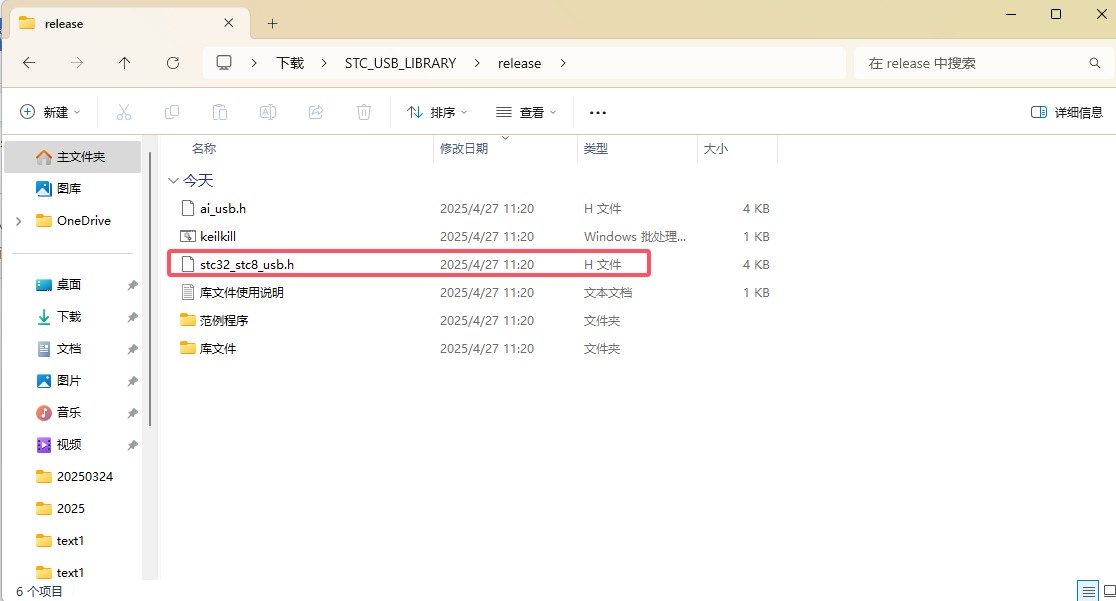Open 图库 in sidebar

[x=68, y=189]
